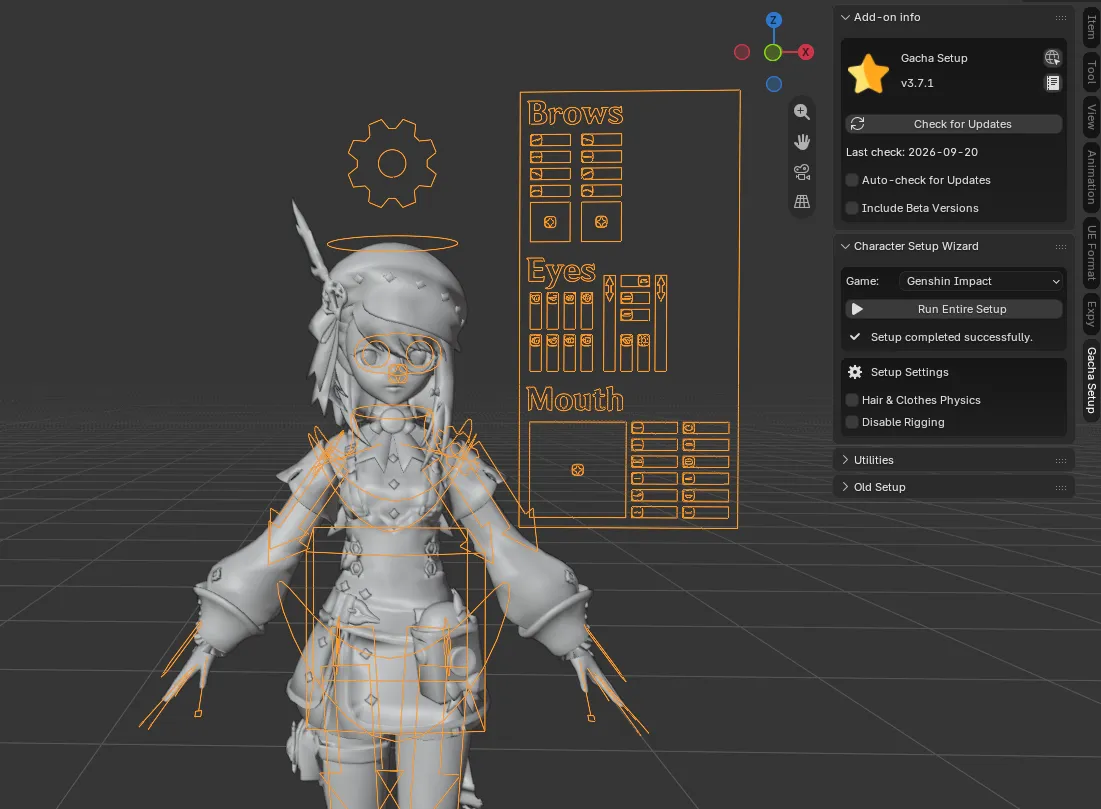Click Old Setup panel drag grip

[x=1060, y=487]
